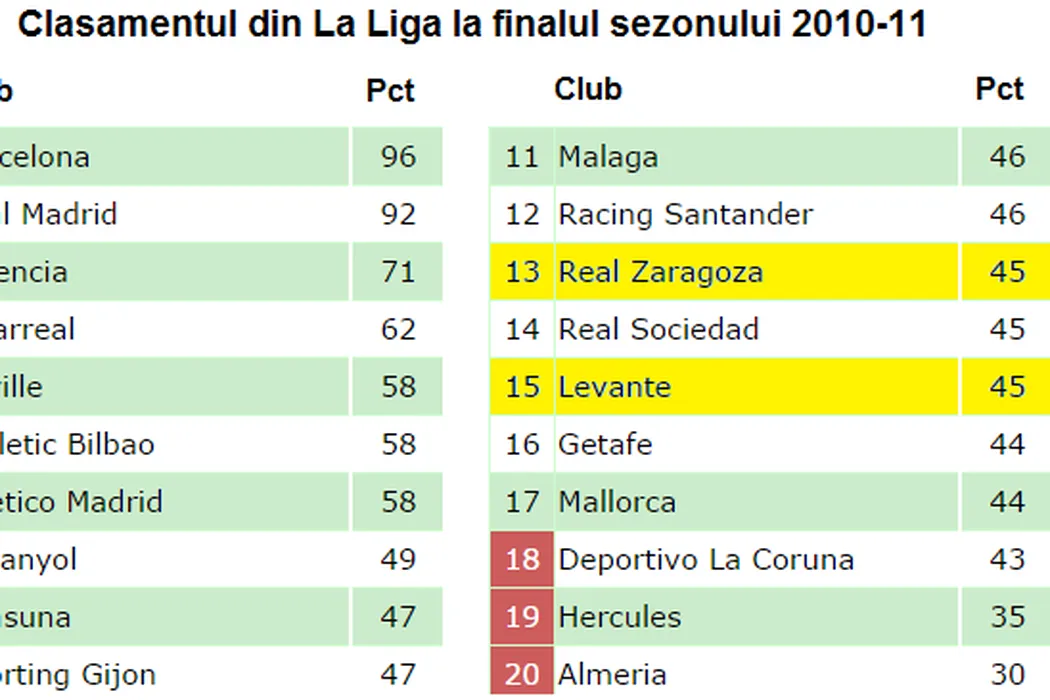Click the Almeria club name
1050x700 pixels.
click(x=612, y=674)
